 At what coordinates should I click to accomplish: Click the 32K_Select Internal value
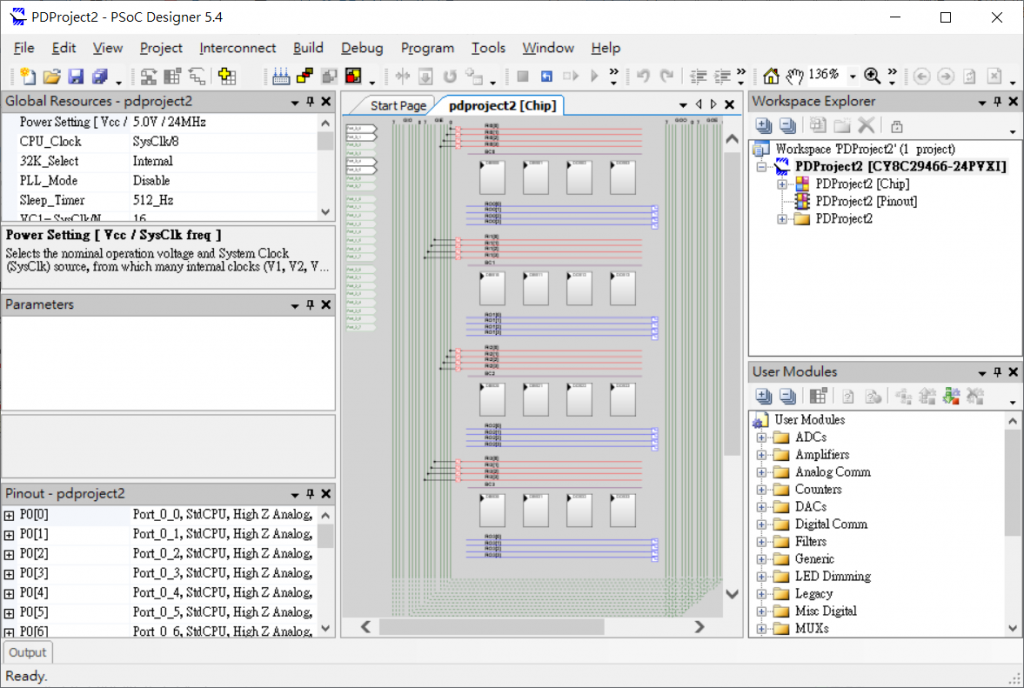[x=153, y=161]
